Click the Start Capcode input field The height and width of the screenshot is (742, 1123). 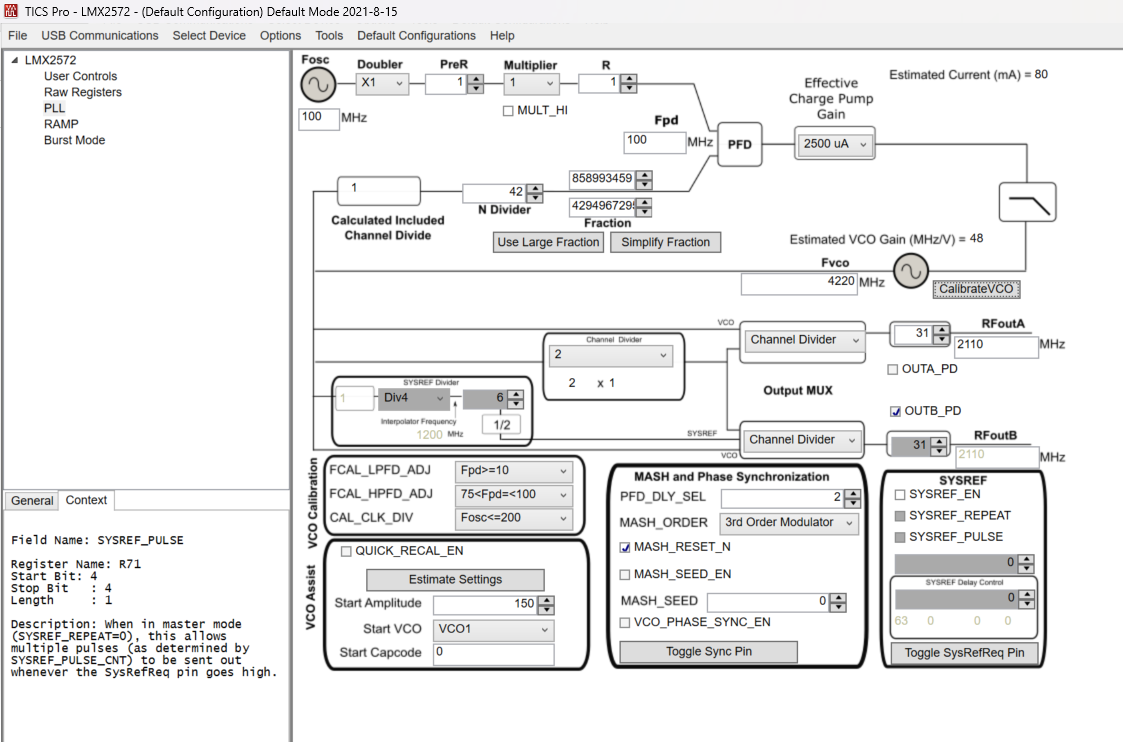[x=493, y=653]
